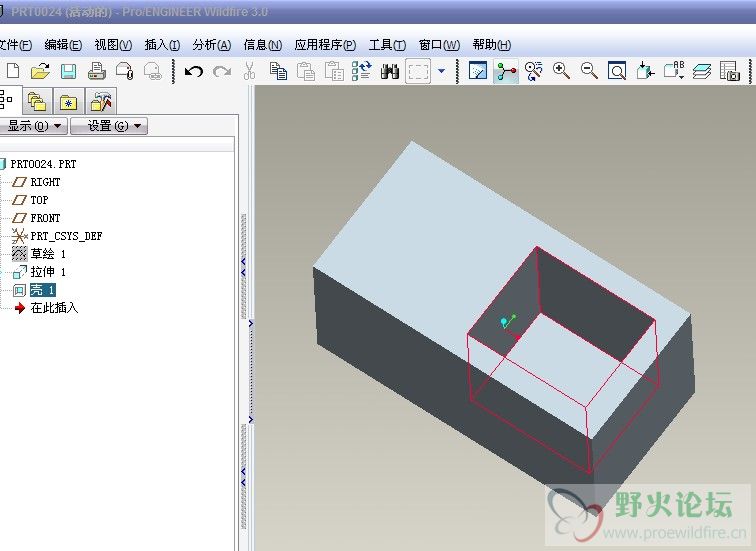
Task: Click the Zoom In magnifier
Action: pyautogui.click(x=561, y=71)
